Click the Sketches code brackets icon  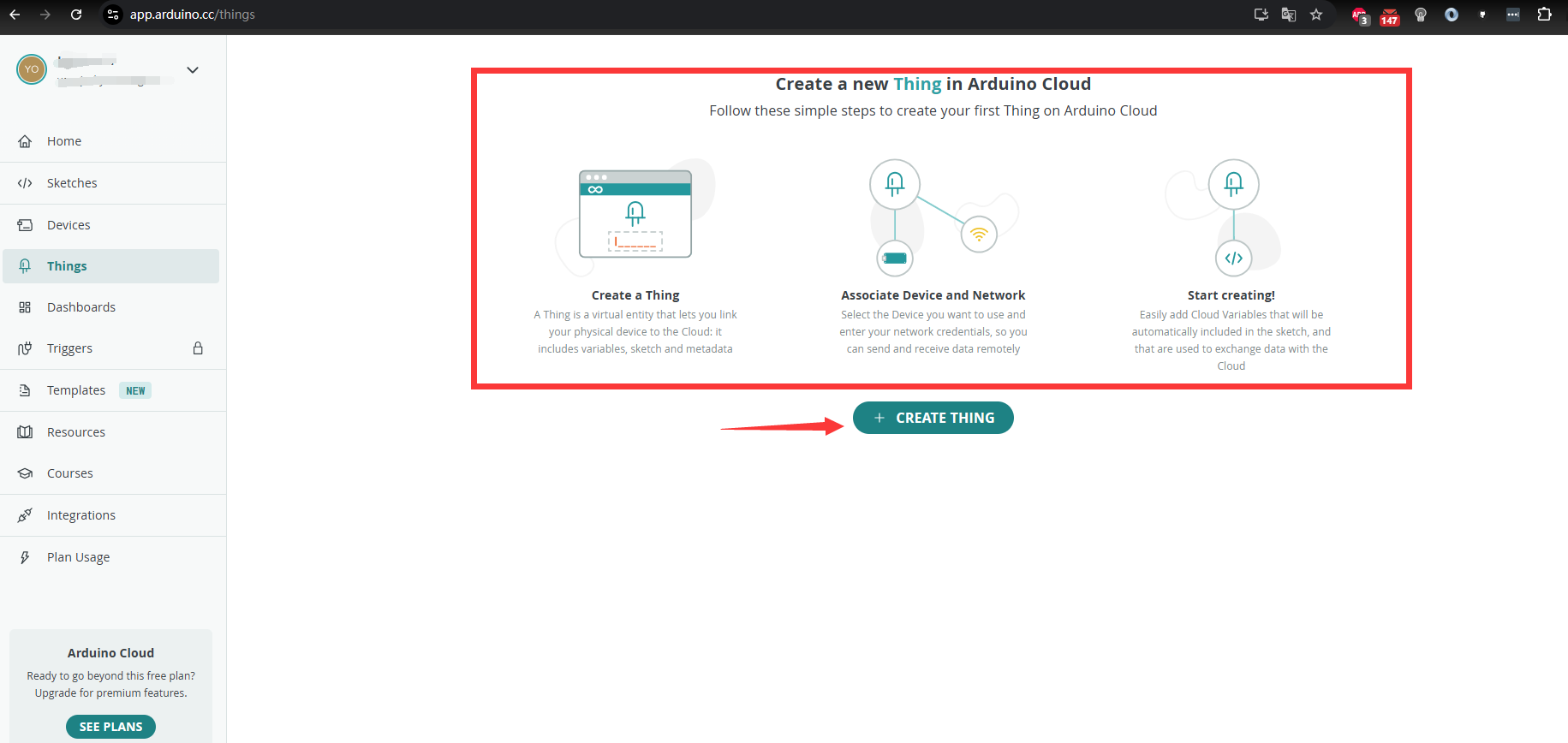(25, 183)
